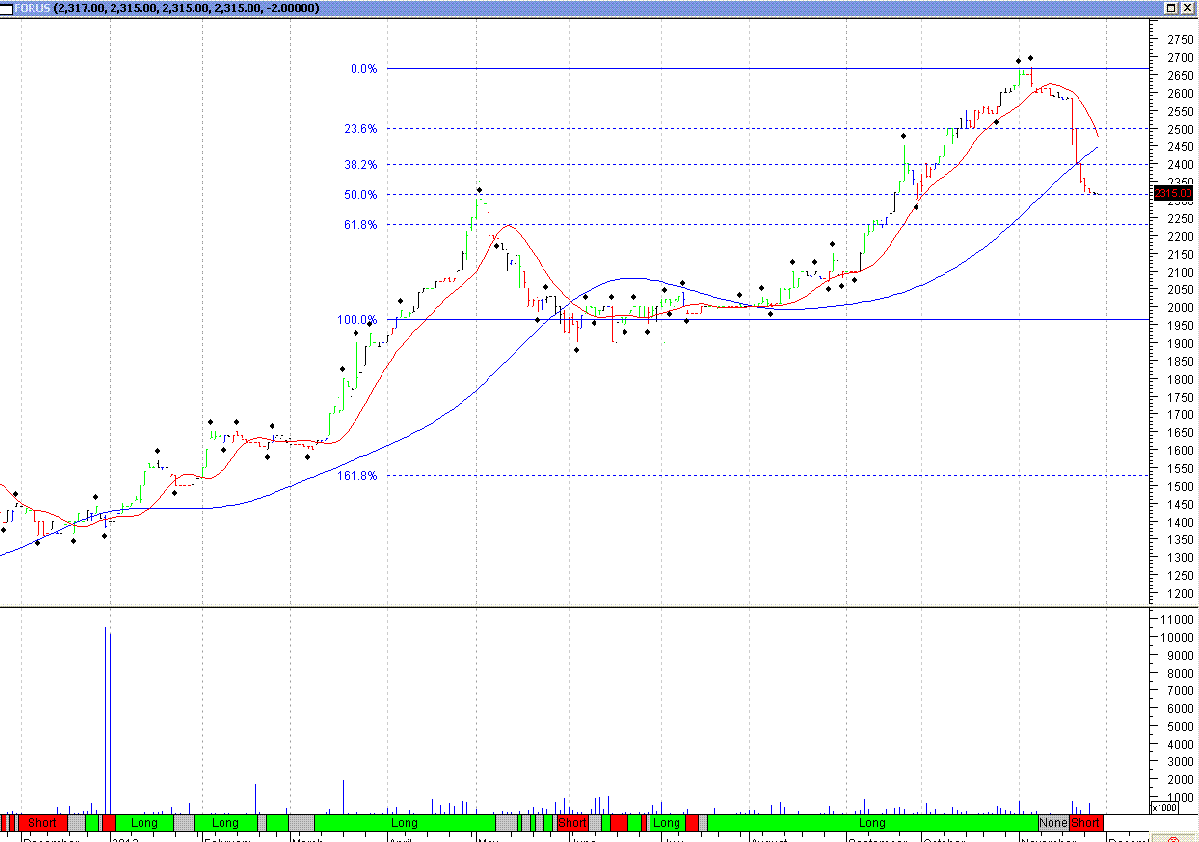Select the 0.0% Fibonacci level label

[363, 69]
